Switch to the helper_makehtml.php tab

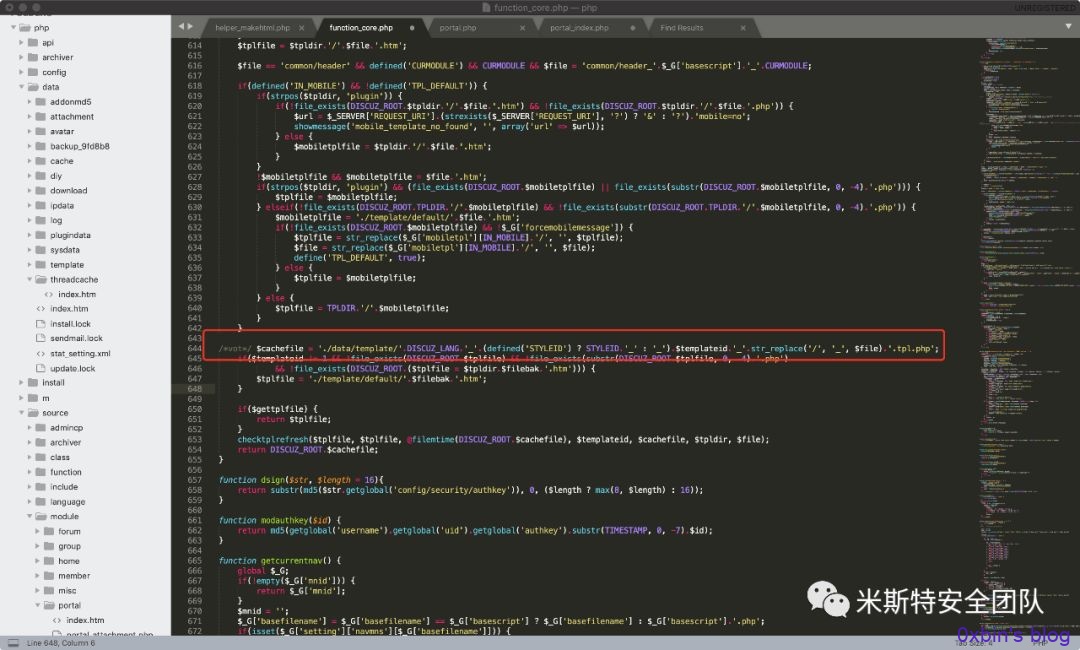[252, 28]
